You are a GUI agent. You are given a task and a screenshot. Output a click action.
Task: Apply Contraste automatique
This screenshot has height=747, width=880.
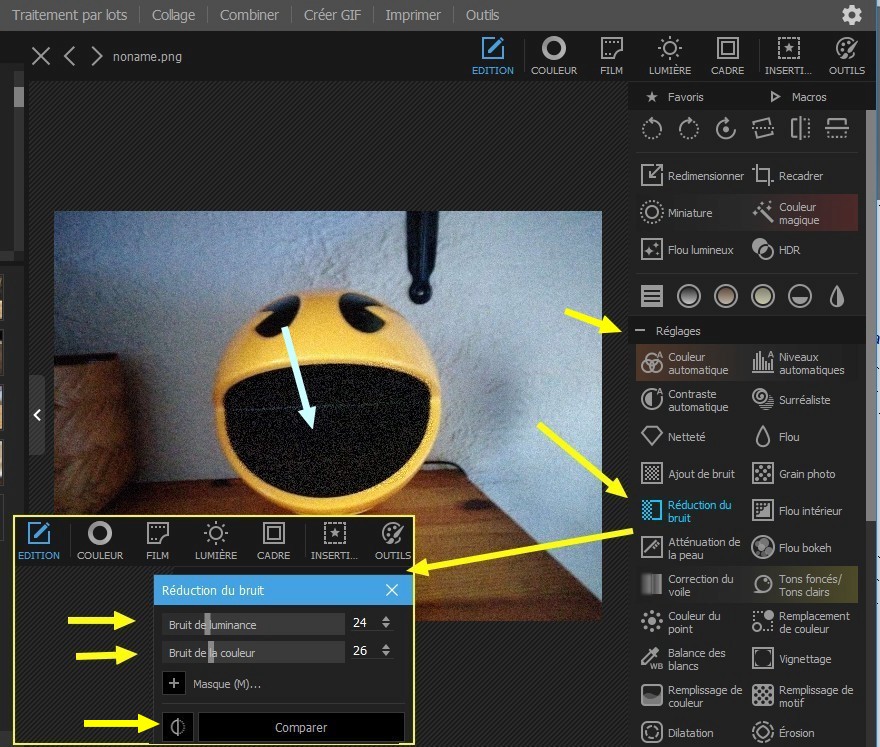click(x=685, y=400)
